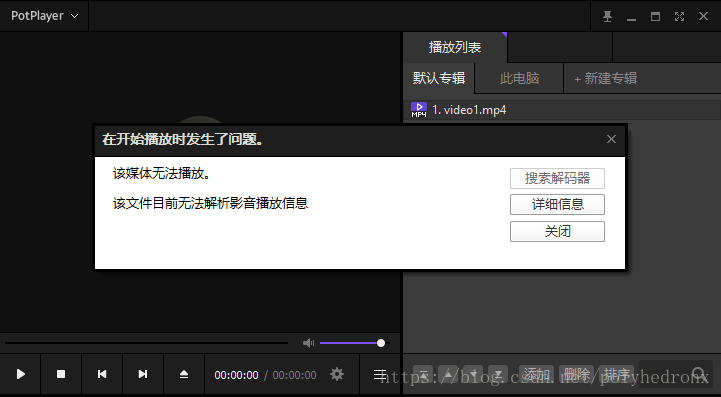Click the MP4 file icon in the playlist
Screen dimensions: 721x397
coord(418,110)
